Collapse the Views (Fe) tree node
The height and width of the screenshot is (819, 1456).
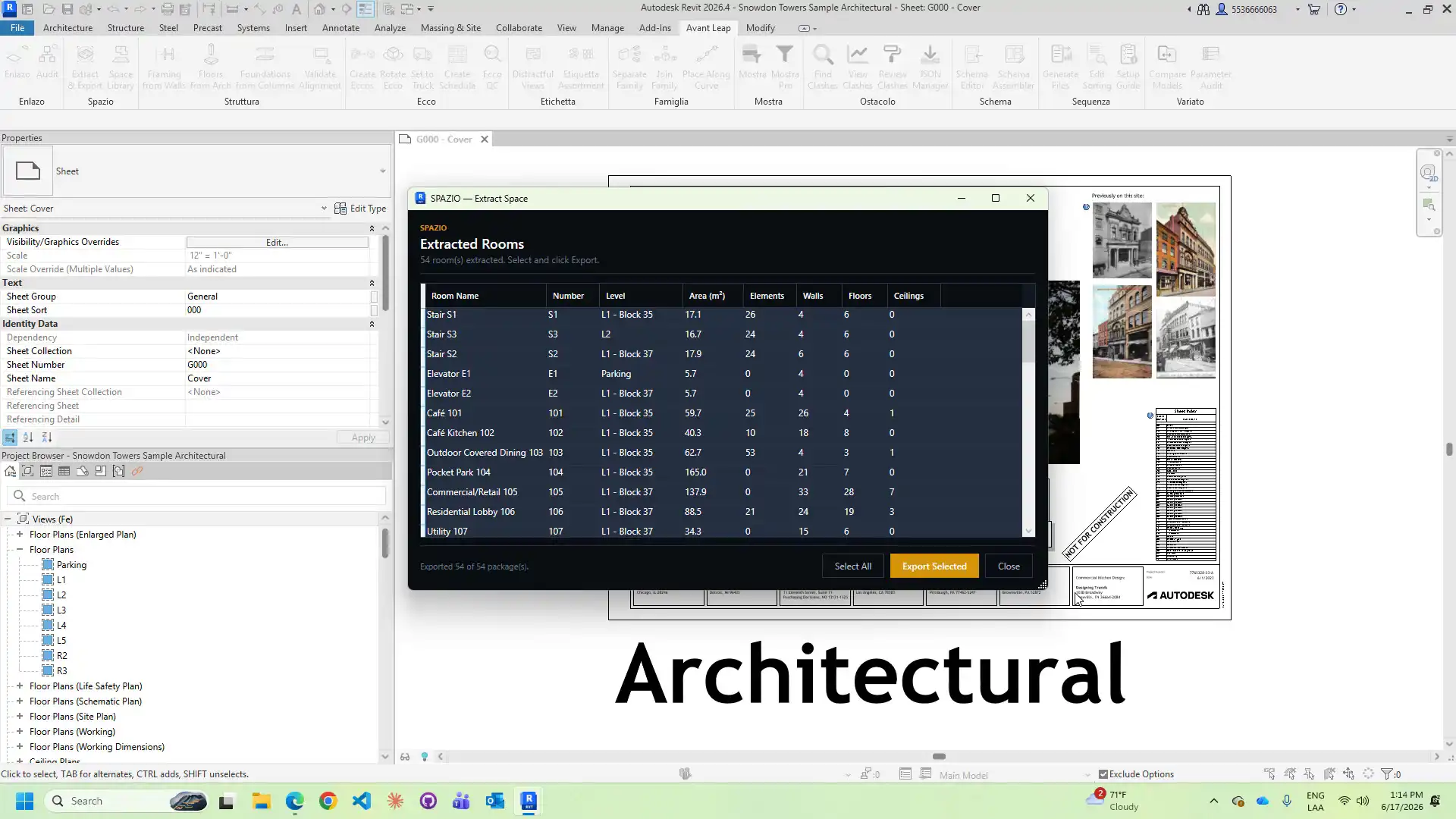point(8,519)
